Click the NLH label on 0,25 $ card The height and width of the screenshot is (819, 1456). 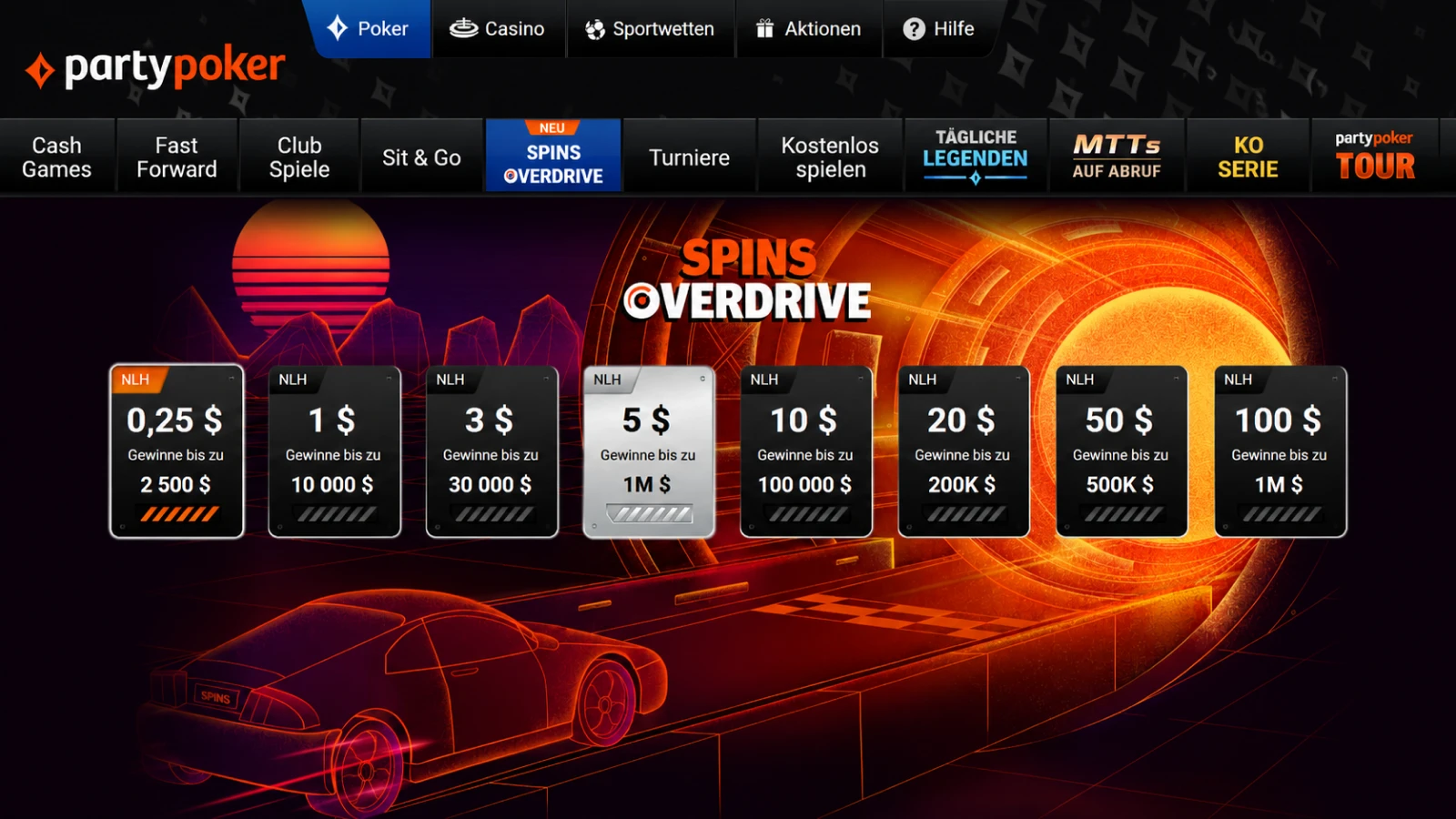[135, 379]
